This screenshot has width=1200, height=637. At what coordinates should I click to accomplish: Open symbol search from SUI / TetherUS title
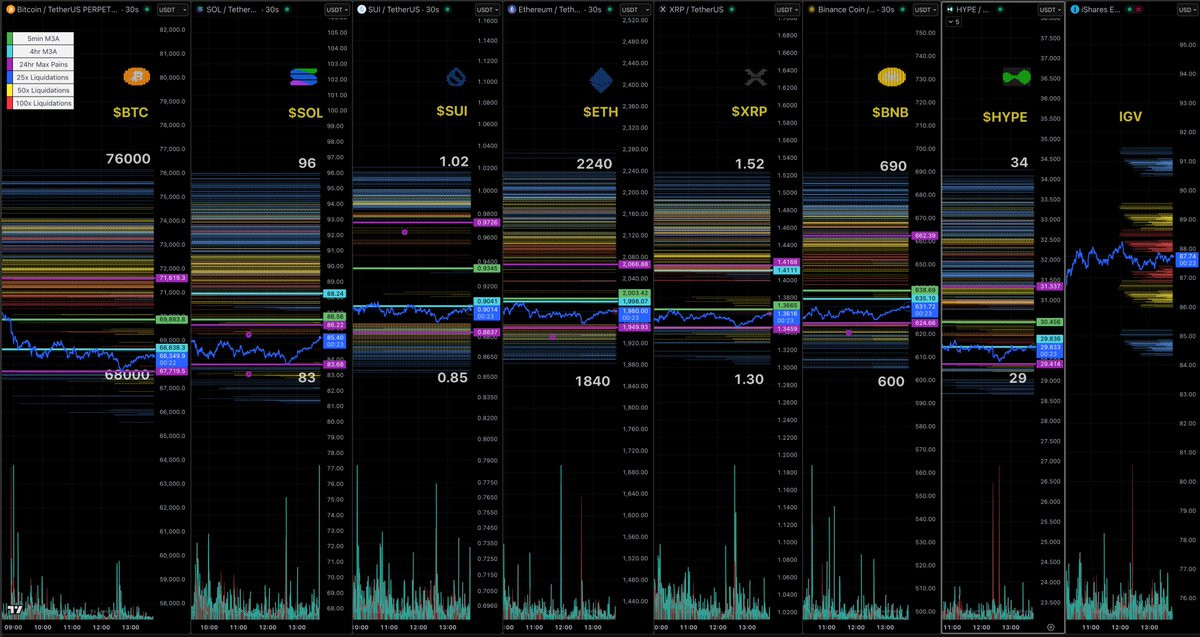pyautogui.click(x=393, y=9)
